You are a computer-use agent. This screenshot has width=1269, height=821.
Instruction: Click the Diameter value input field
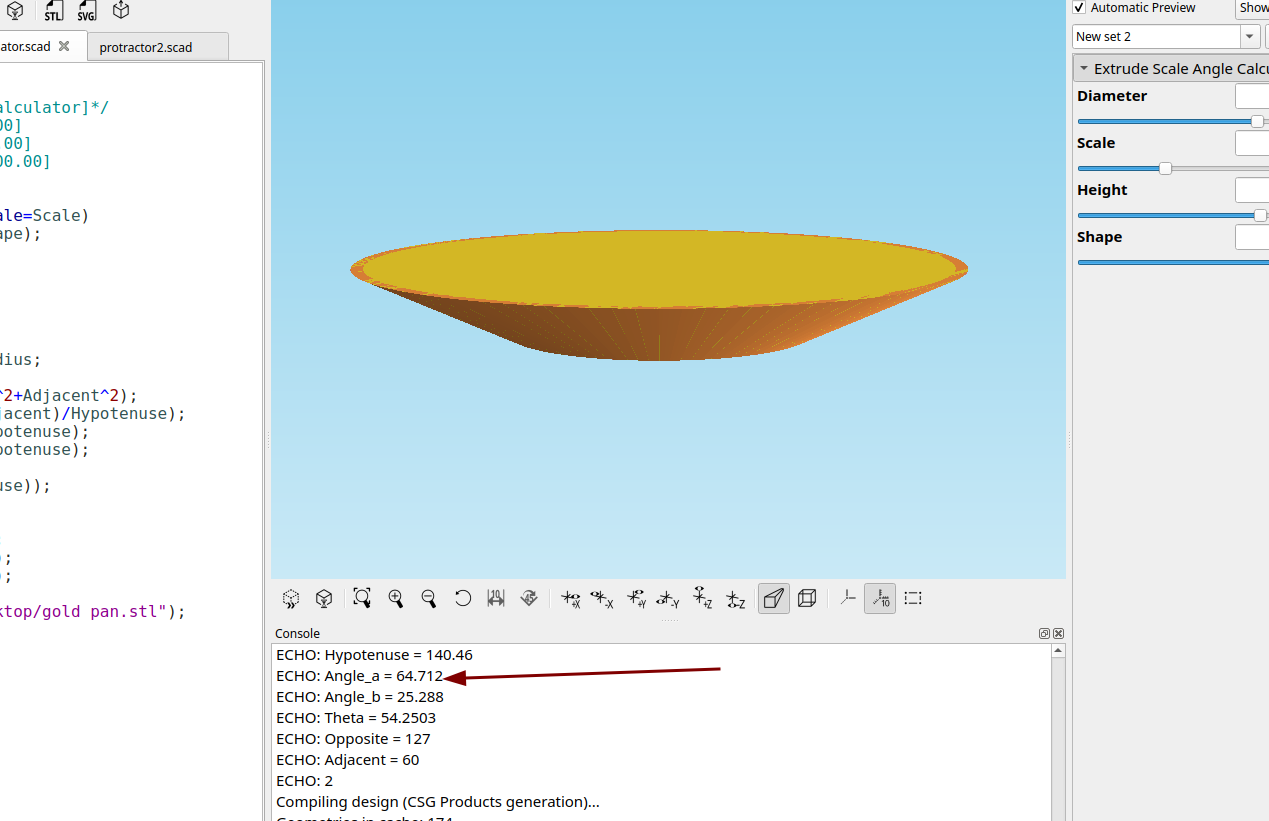(x=1252, y=96)
